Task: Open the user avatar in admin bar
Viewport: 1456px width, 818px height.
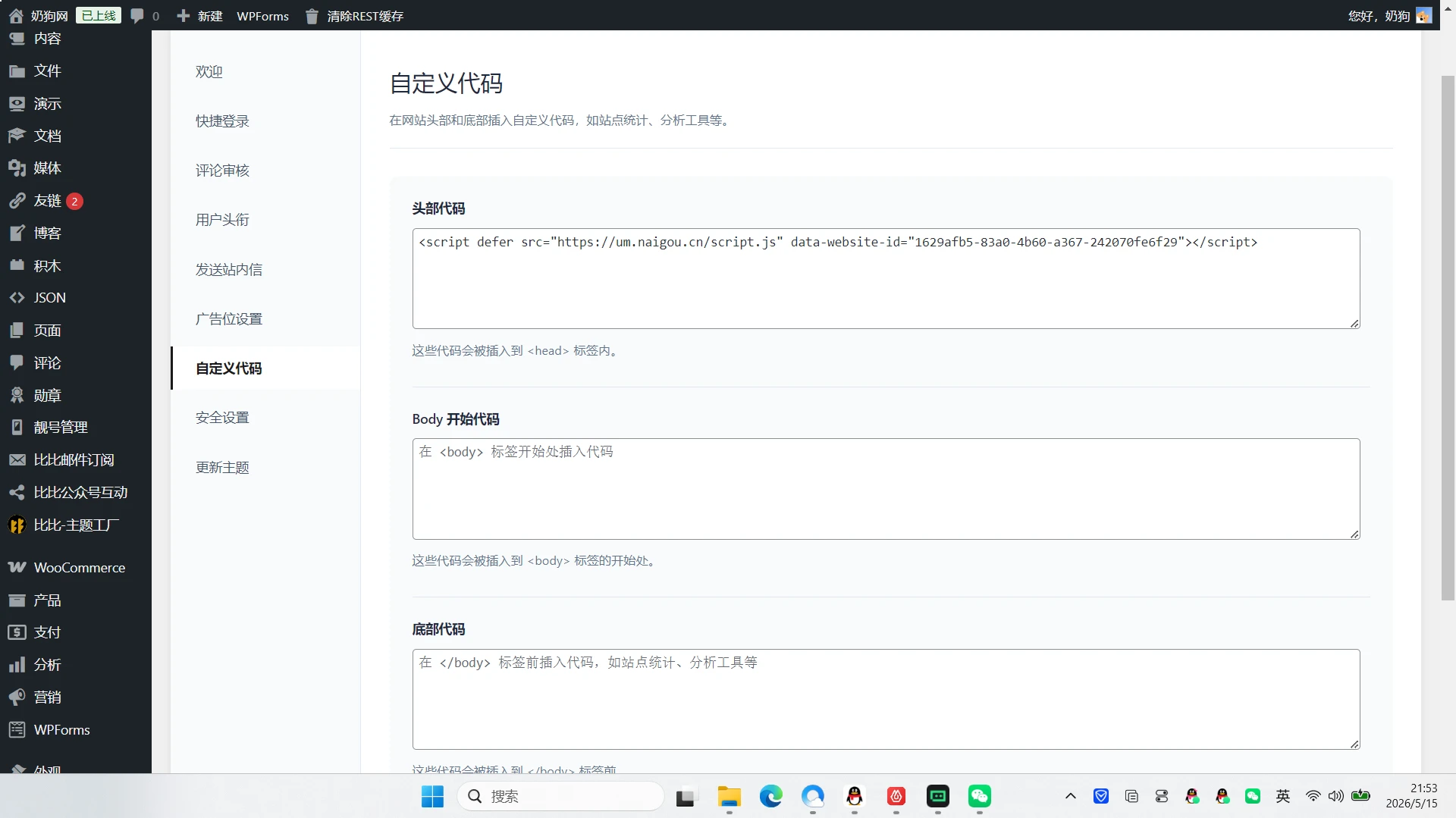Action: pos(1424,16)
